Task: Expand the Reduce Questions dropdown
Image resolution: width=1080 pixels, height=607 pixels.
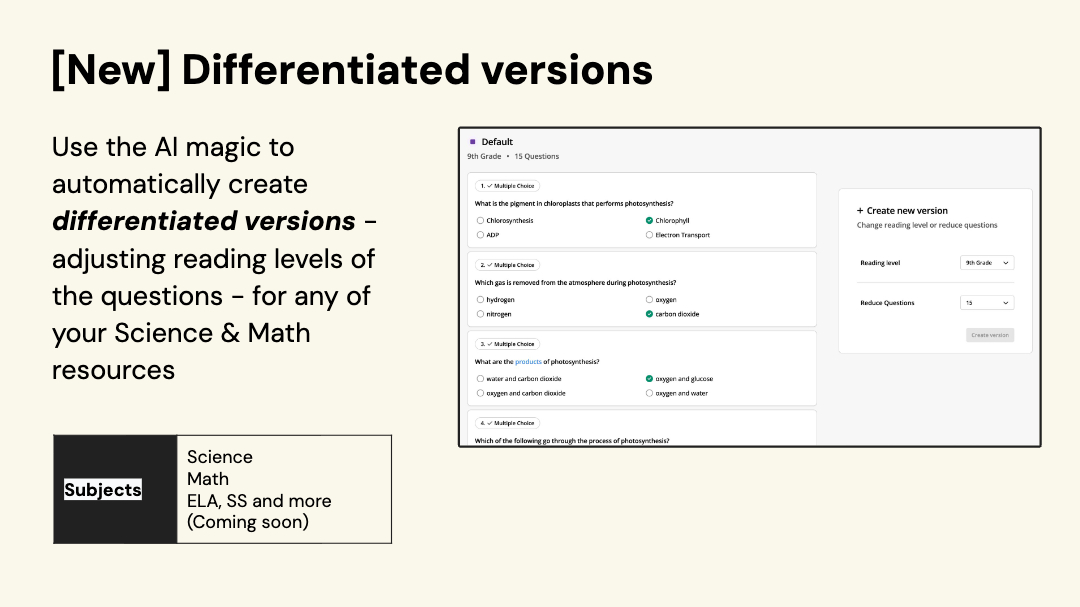Action: [986, 302]
